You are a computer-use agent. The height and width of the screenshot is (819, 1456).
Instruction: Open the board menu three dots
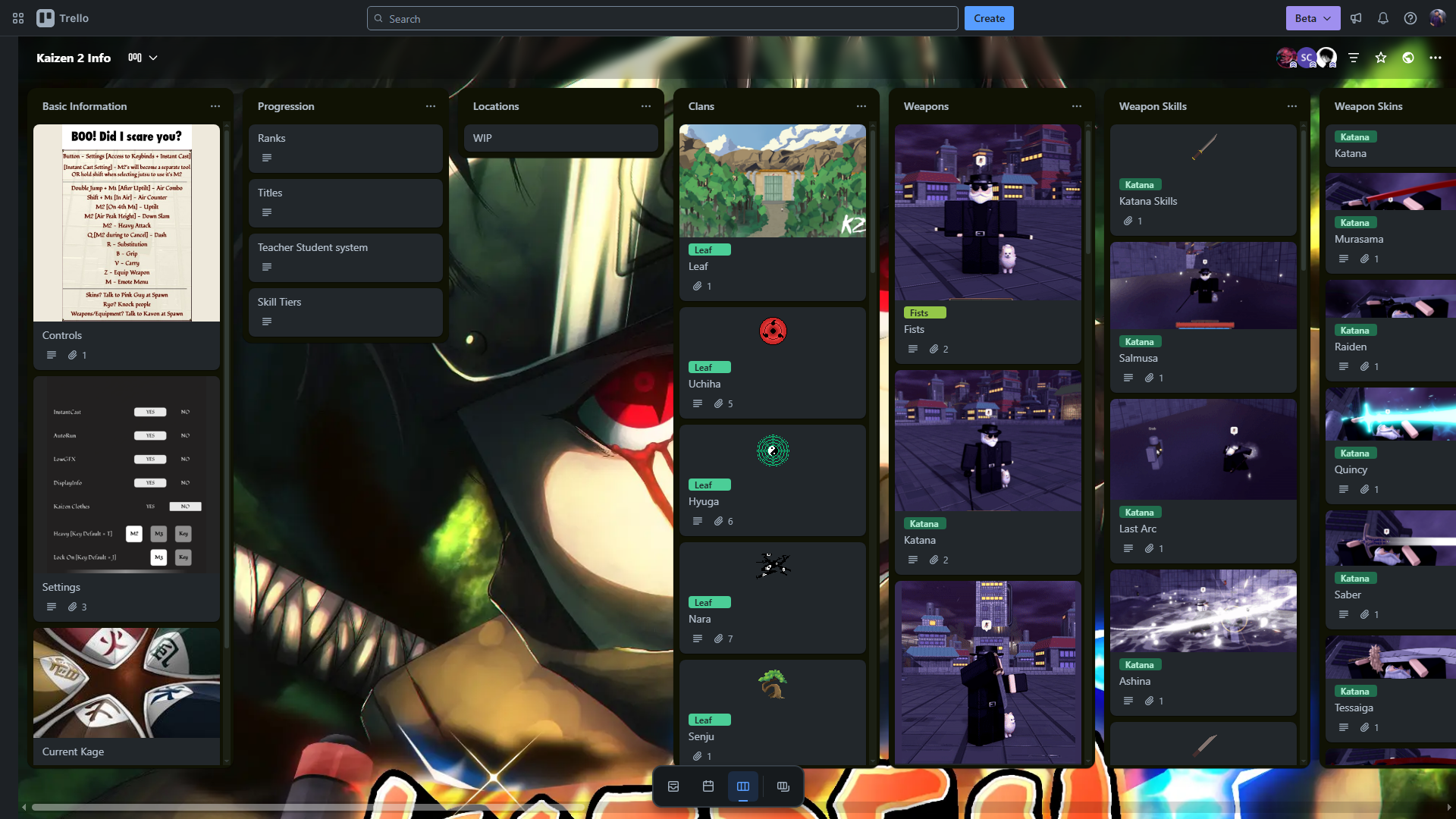pos(1436,58)
